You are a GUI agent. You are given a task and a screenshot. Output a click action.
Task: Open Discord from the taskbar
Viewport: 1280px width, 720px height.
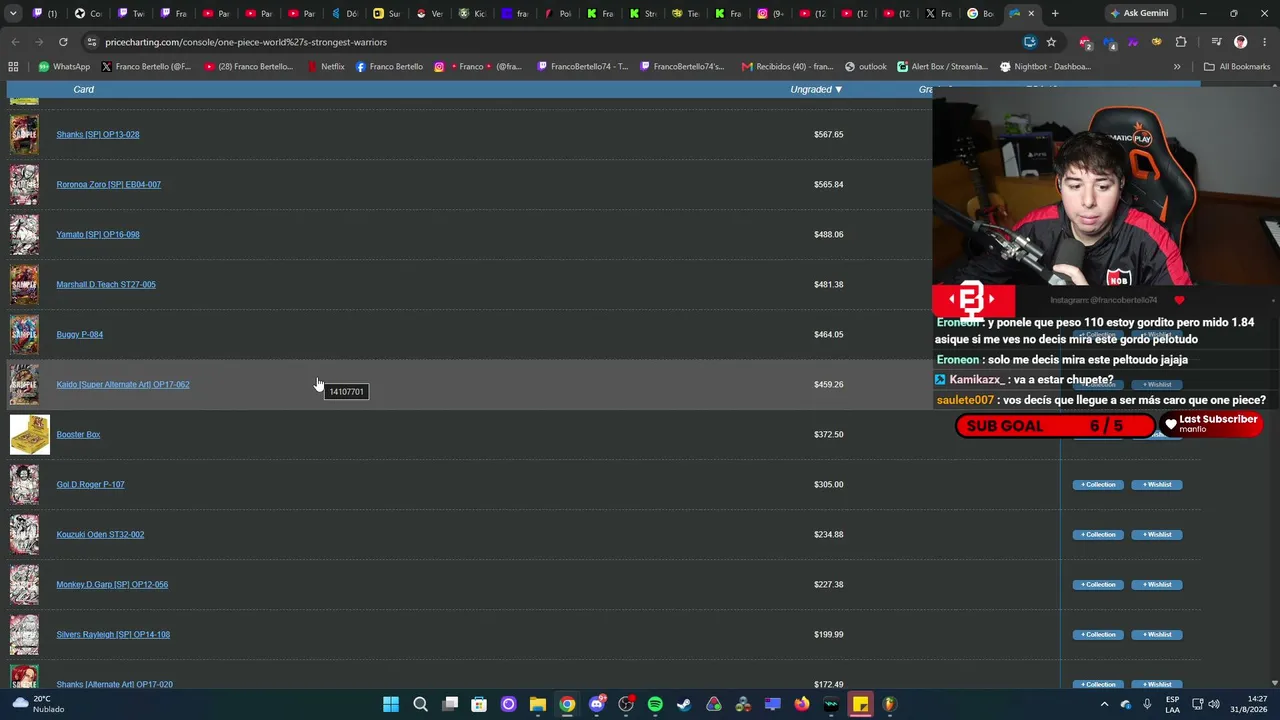coord(596,704)
